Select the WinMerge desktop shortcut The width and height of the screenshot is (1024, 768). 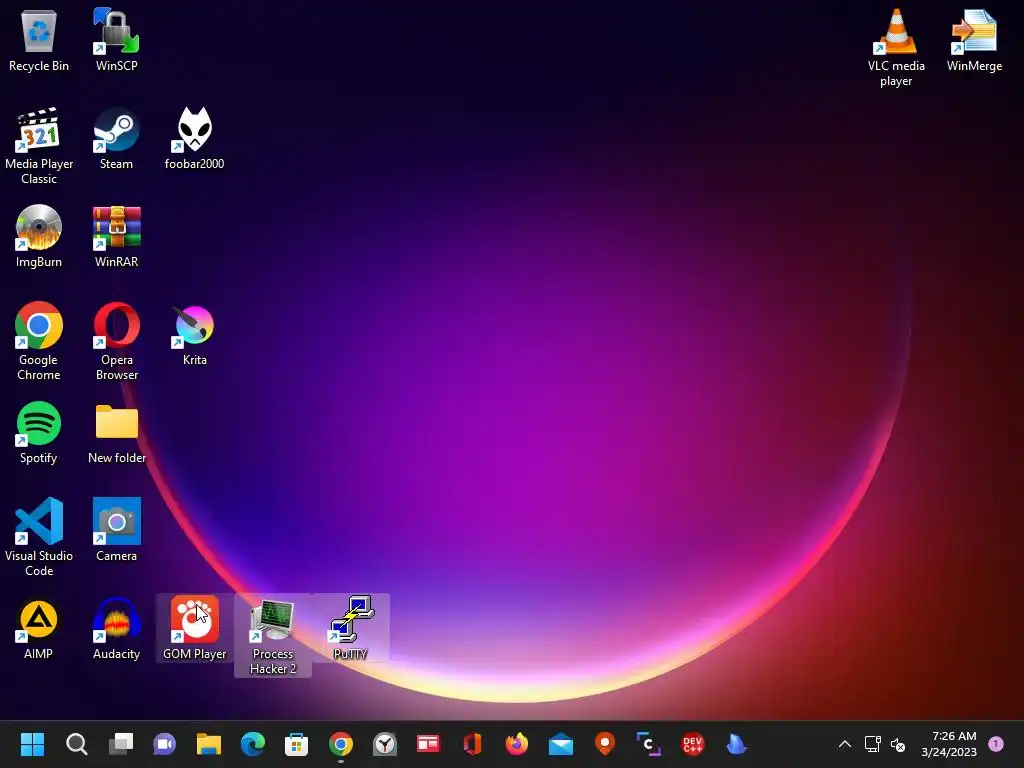[x=974, y=40]
